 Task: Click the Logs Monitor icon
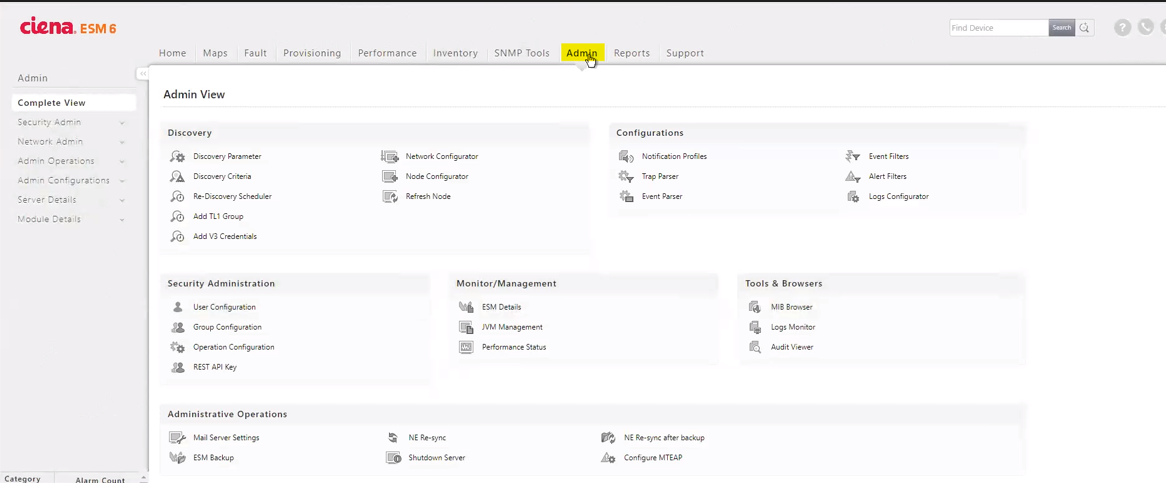755,327
